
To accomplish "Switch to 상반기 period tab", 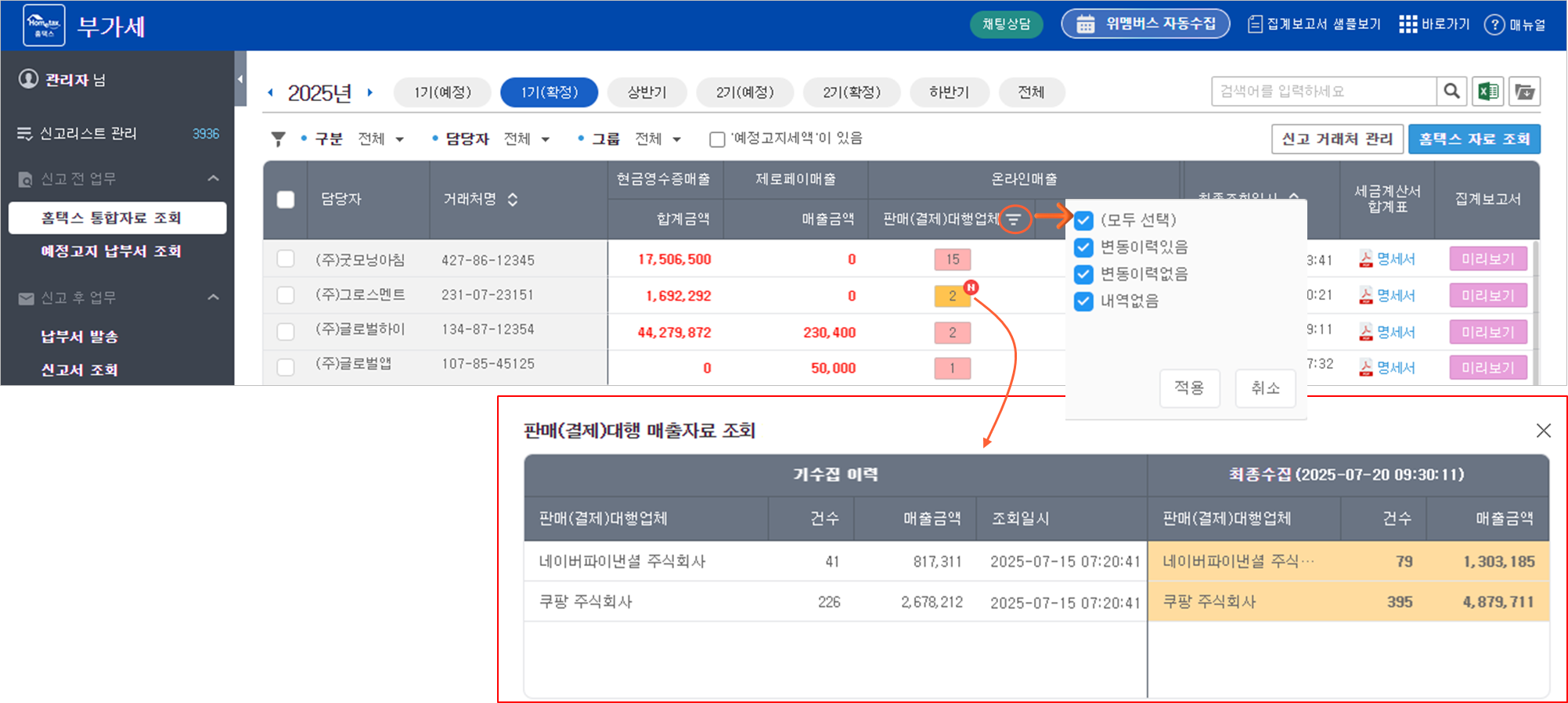I will [647, 92].
